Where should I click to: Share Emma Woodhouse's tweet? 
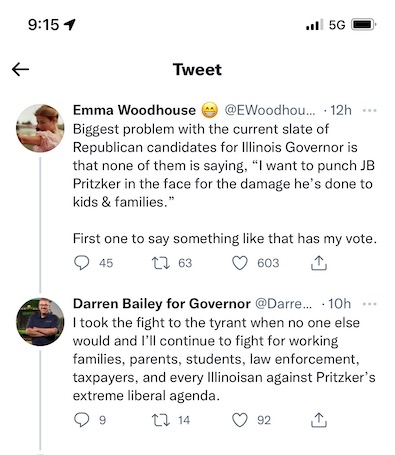319,263
